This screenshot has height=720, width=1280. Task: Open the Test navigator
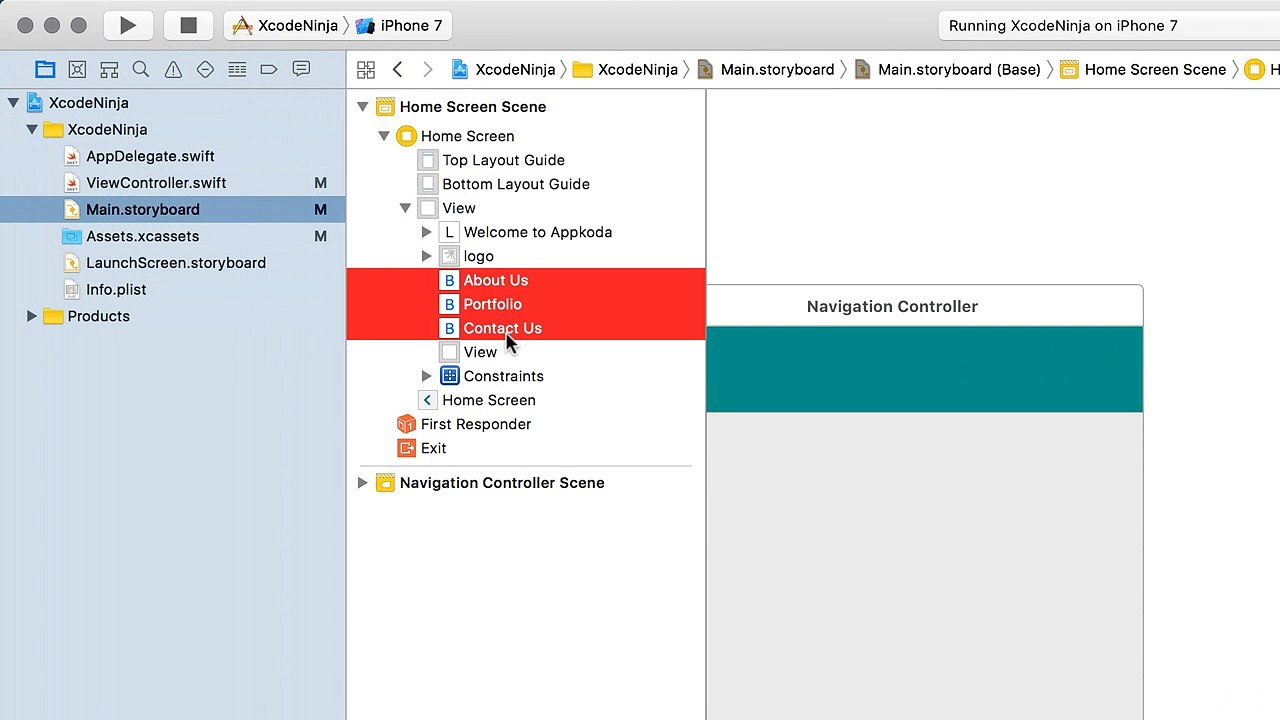[x=205, y=69]
